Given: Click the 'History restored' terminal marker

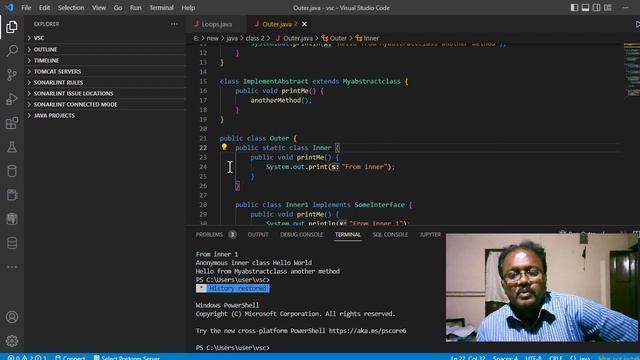Looking at the screenshot, I should (x=232, y=288).
